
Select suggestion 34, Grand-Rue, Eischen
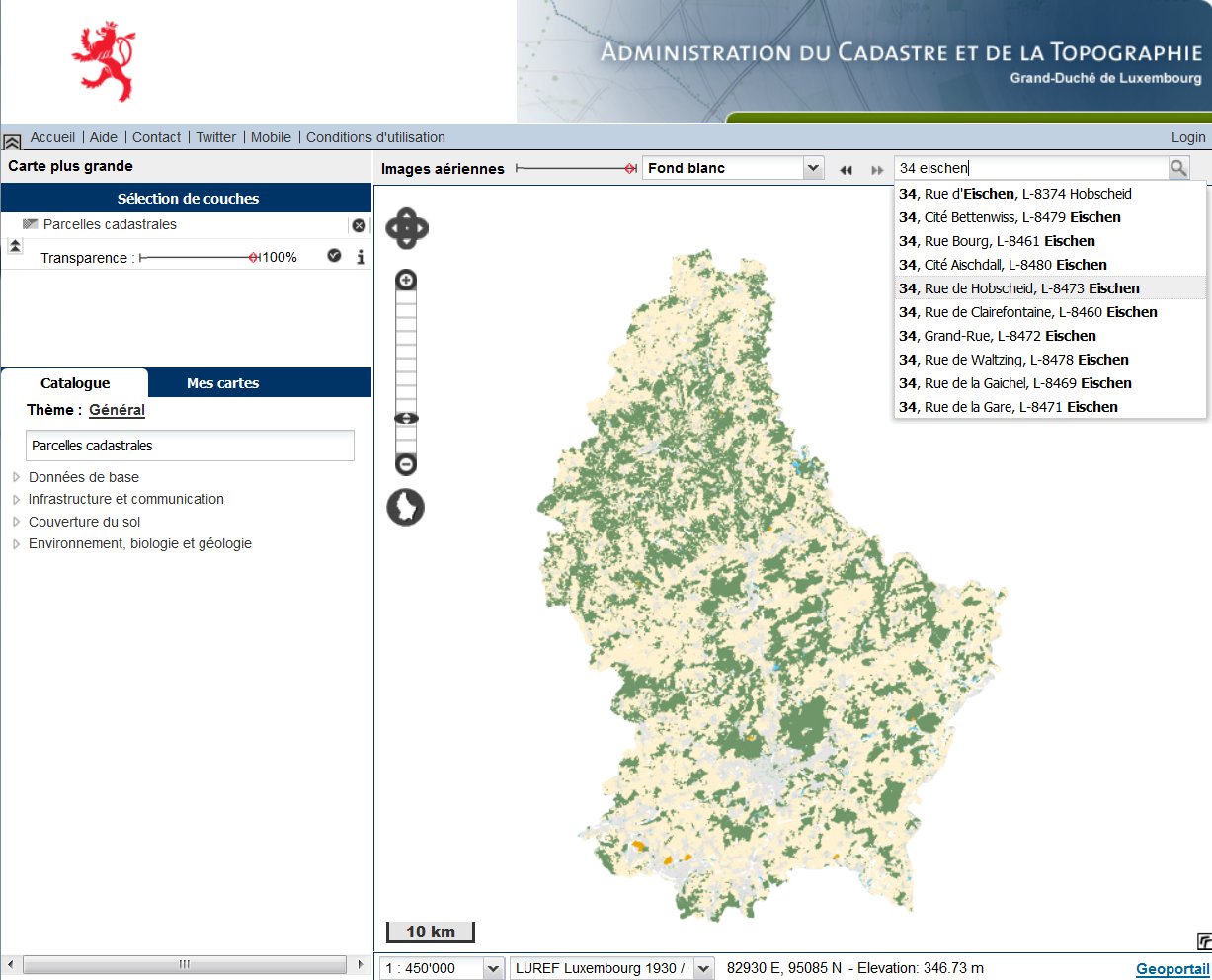coord(1050,336)
